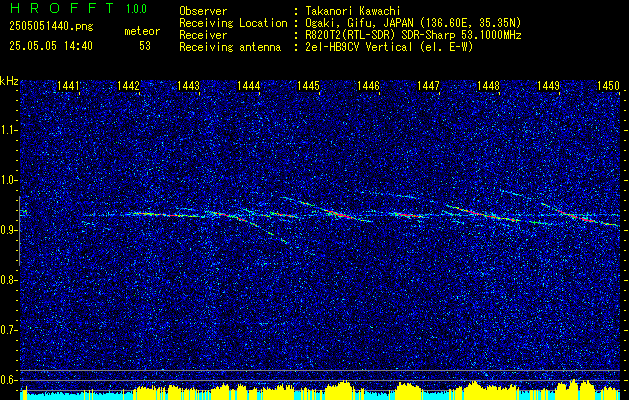Click the 1.1 kHz frequency label

pyautogui.click(x=8, y=130)
